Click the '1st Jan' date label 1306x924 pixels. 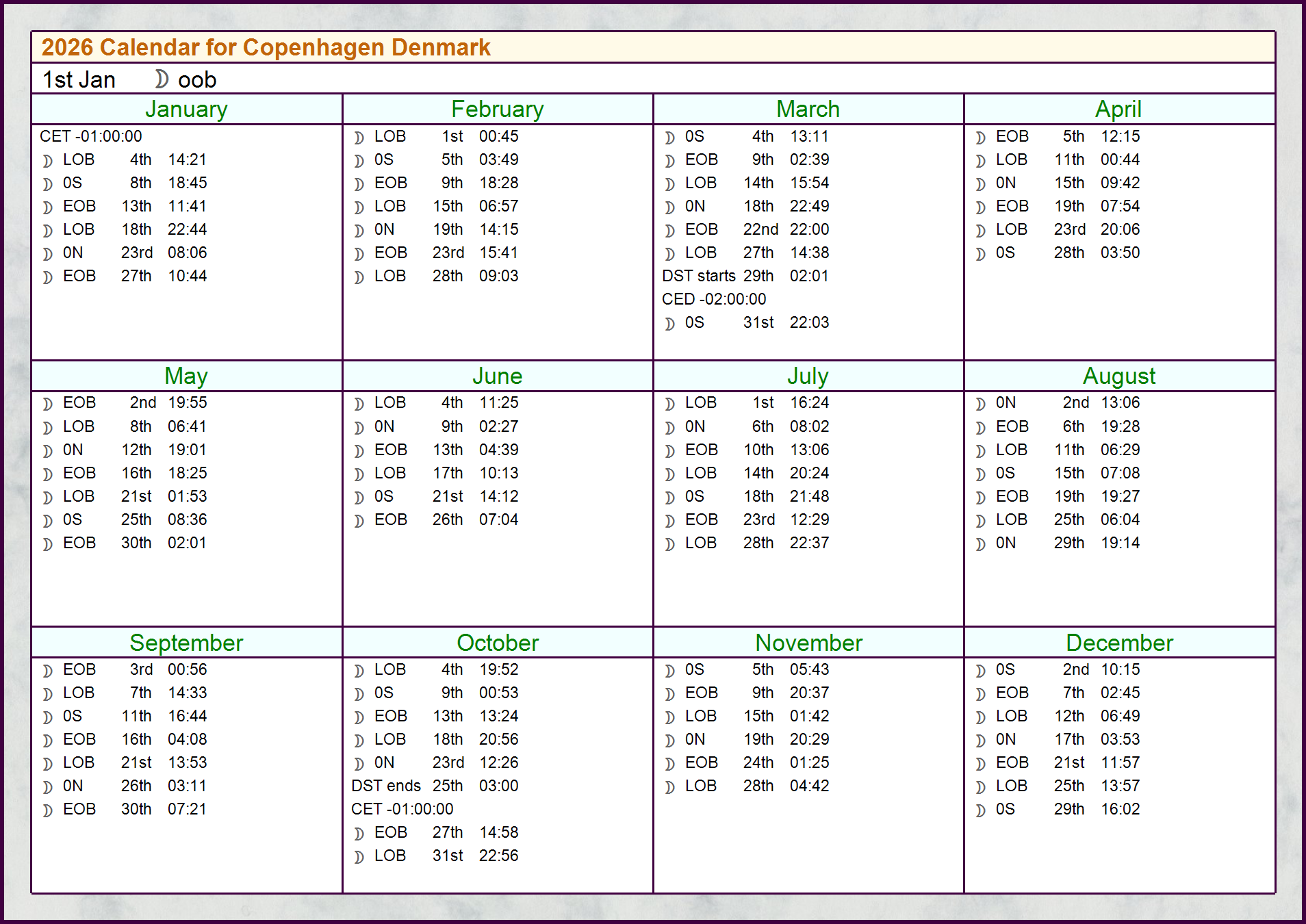pos(79,79)
